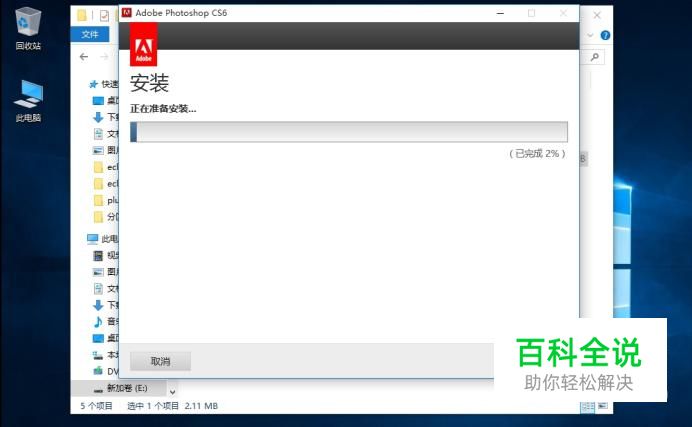Click the Adobe logo in the installer
The image size is (692, 427).
click(143, 46)
